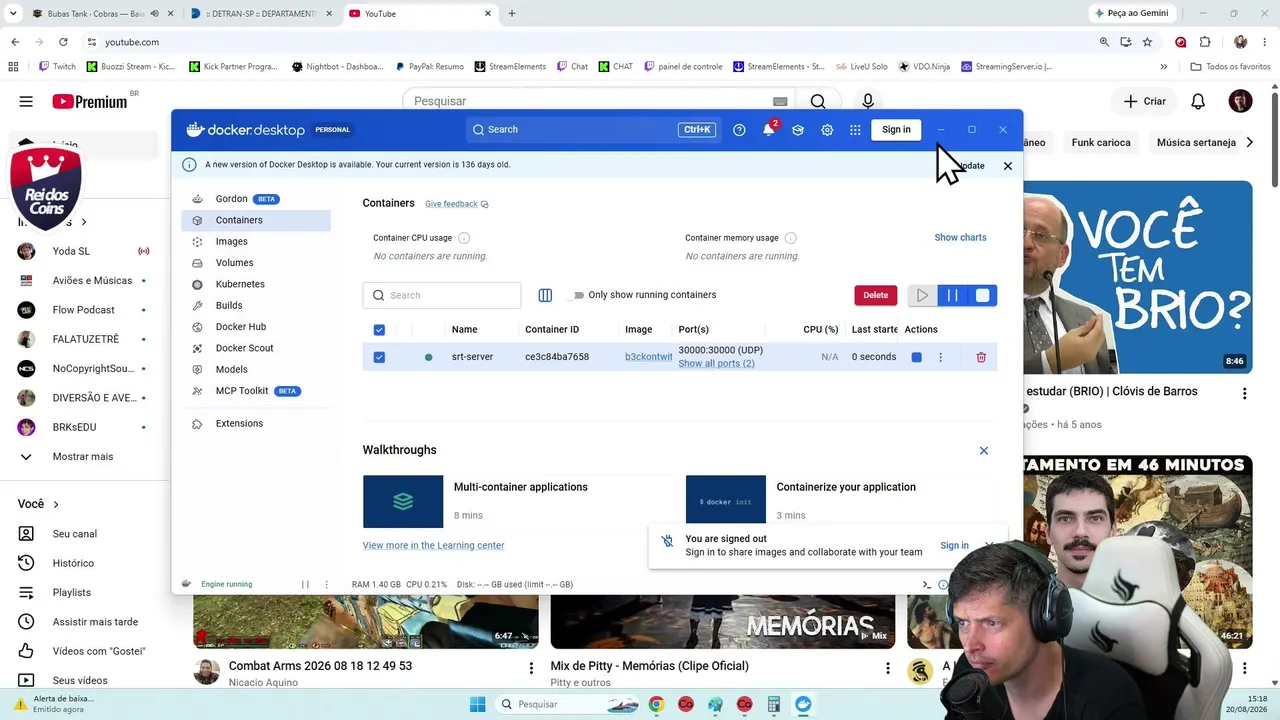Open View more in the Learning center
Viewport: 1280px width, 720px height.
(433, 546)
